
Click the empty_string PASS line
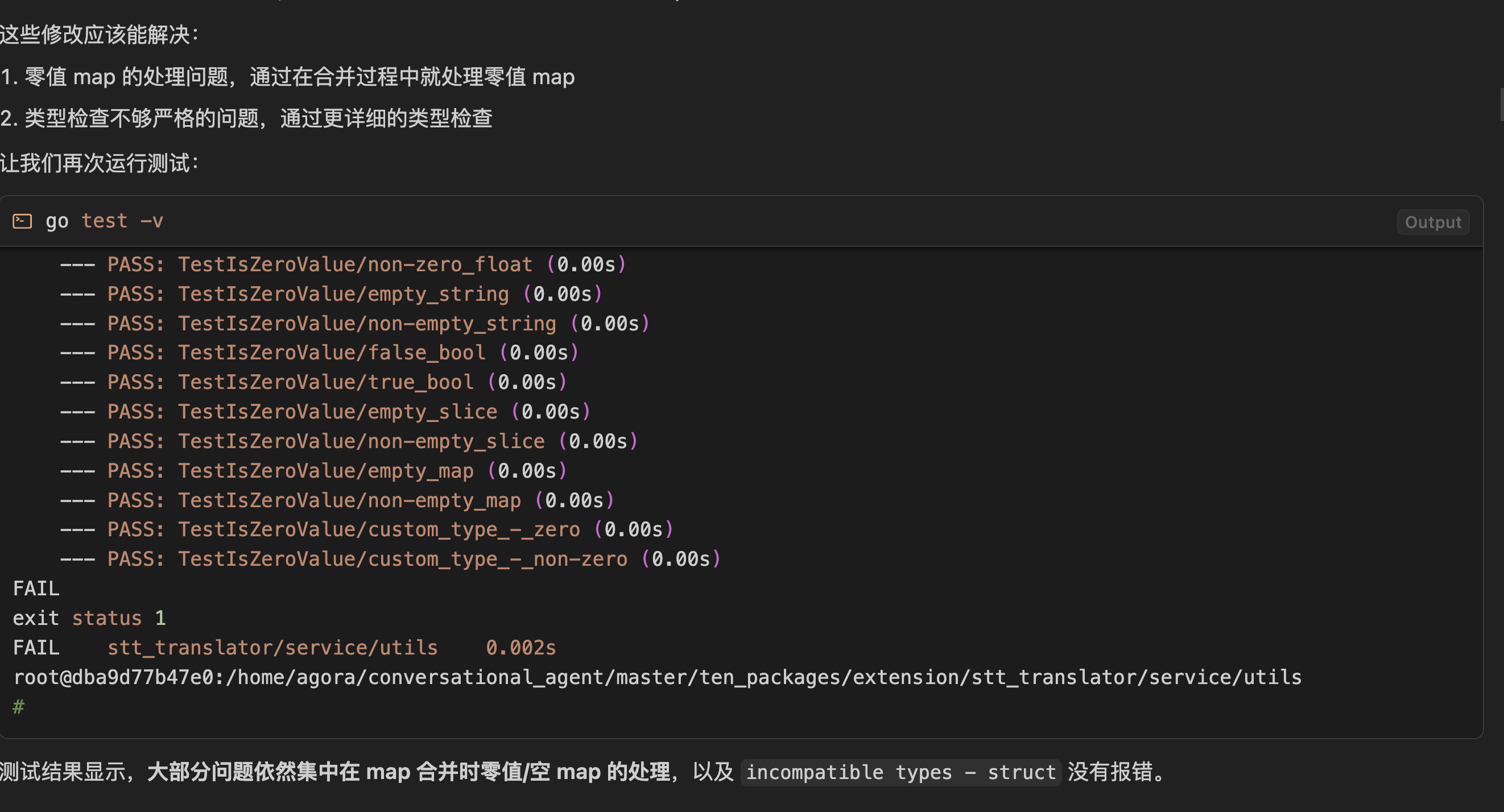(x=332, y=293)
